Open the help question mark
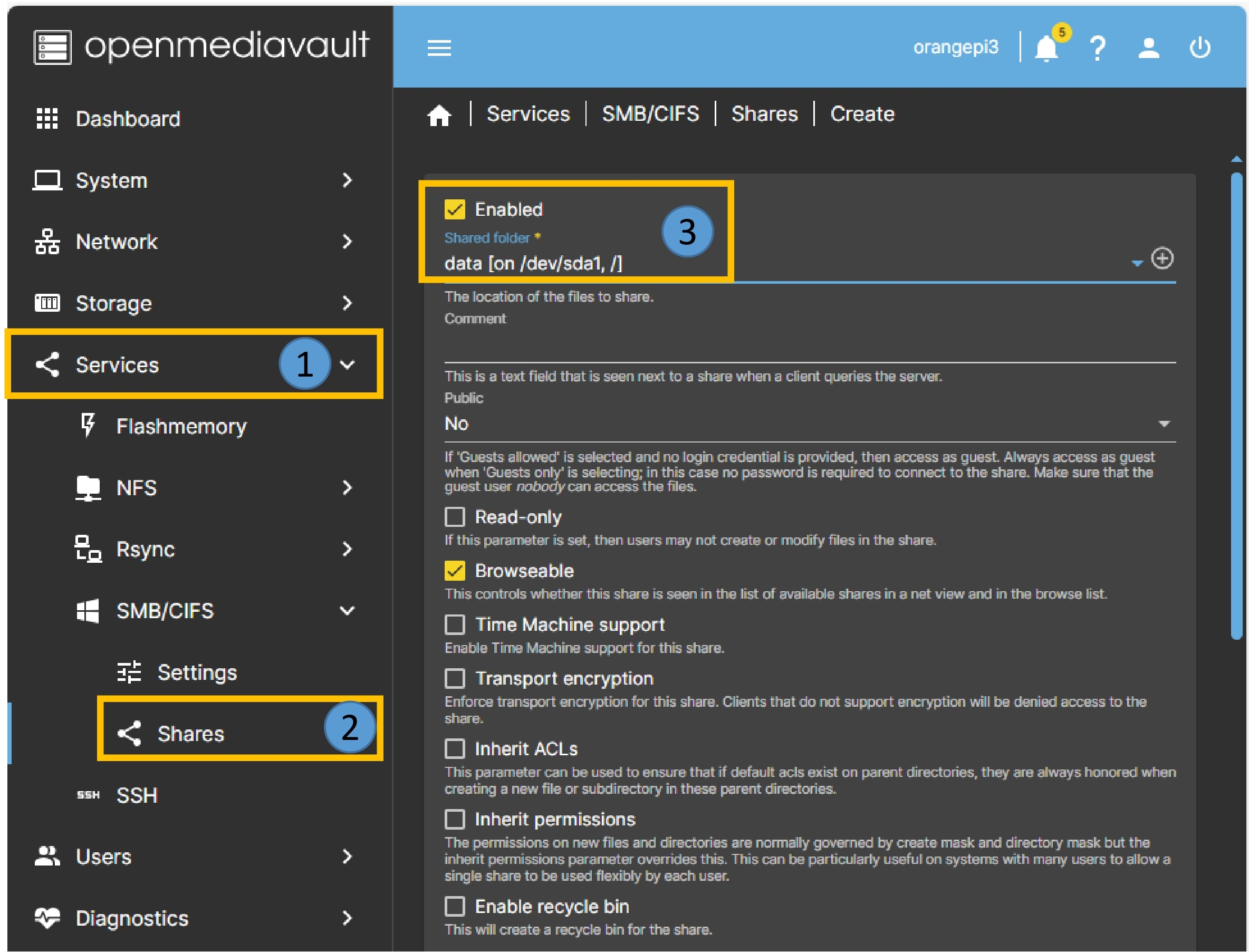Screen dimensions: 1249x952 pos(1098,48)
